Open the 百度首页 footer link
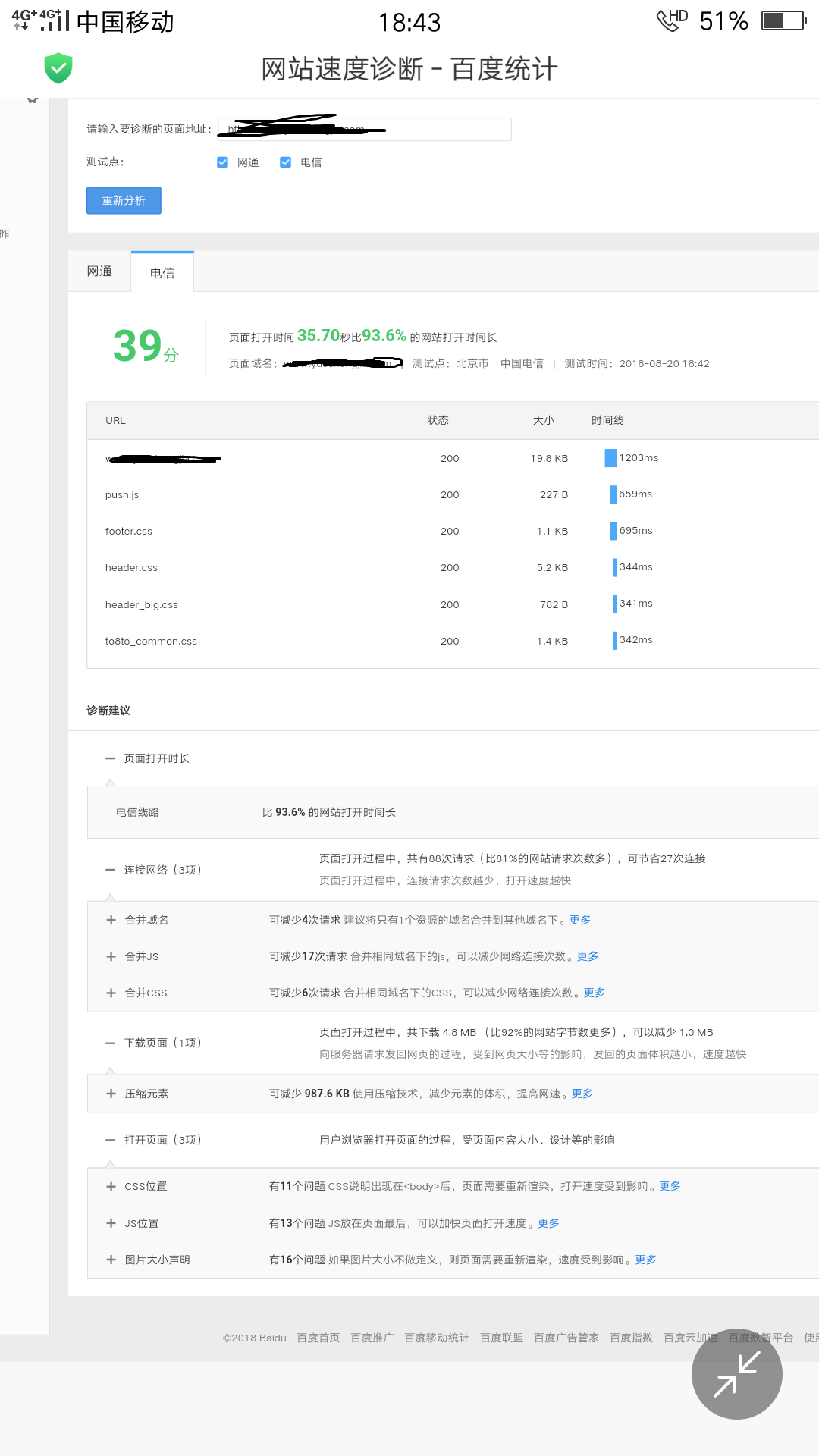The image size is (819, 1456). coord(318,1338)
